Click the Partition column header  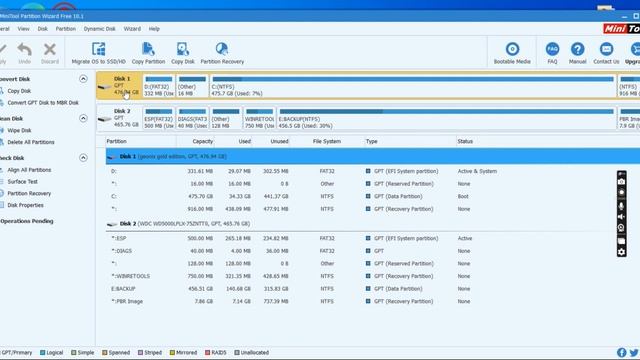coord(116,141)
